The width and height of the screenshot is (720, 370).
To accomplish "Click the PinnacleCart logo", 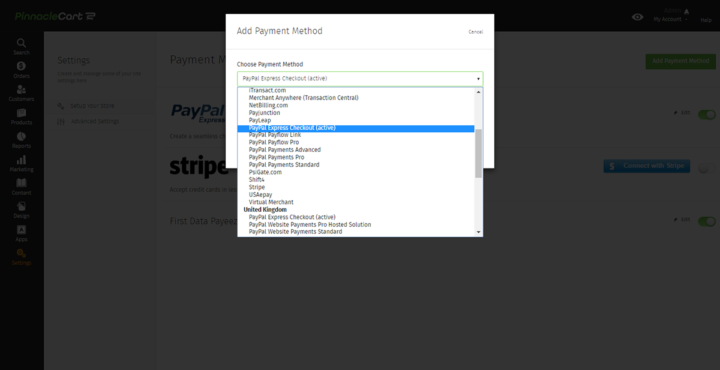I will [55, 17].
